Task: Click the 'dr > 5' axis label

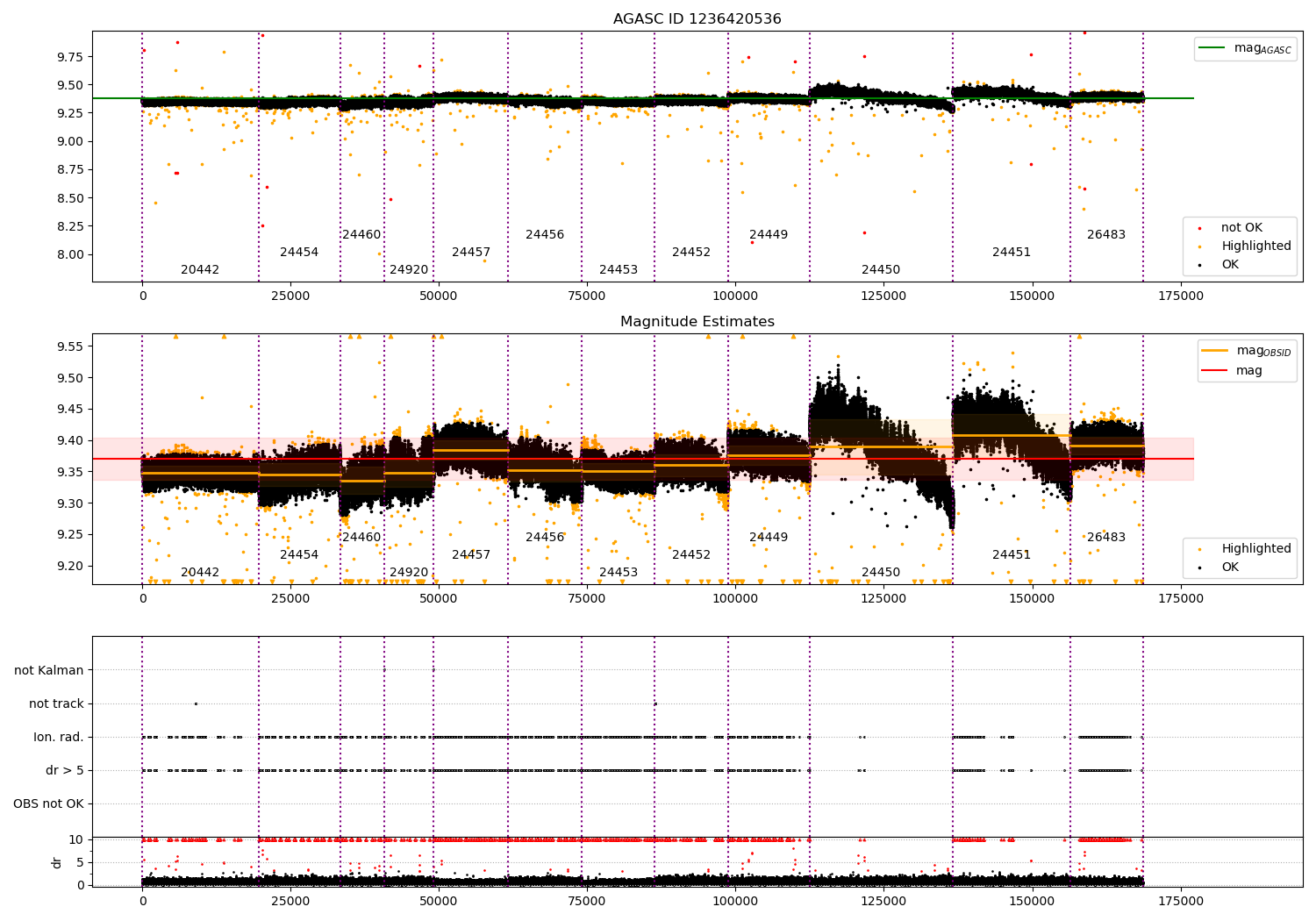Action: point(65,771)
